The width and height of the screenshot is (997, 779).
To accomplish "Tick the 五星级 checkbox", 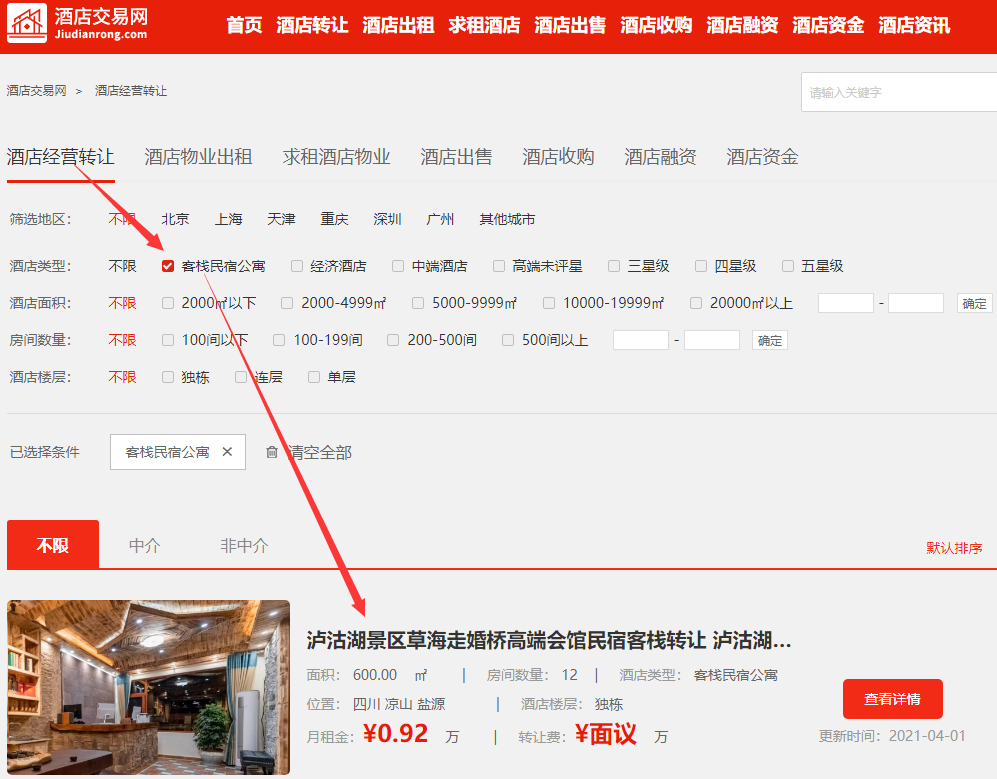I will (x=788, y=266).
